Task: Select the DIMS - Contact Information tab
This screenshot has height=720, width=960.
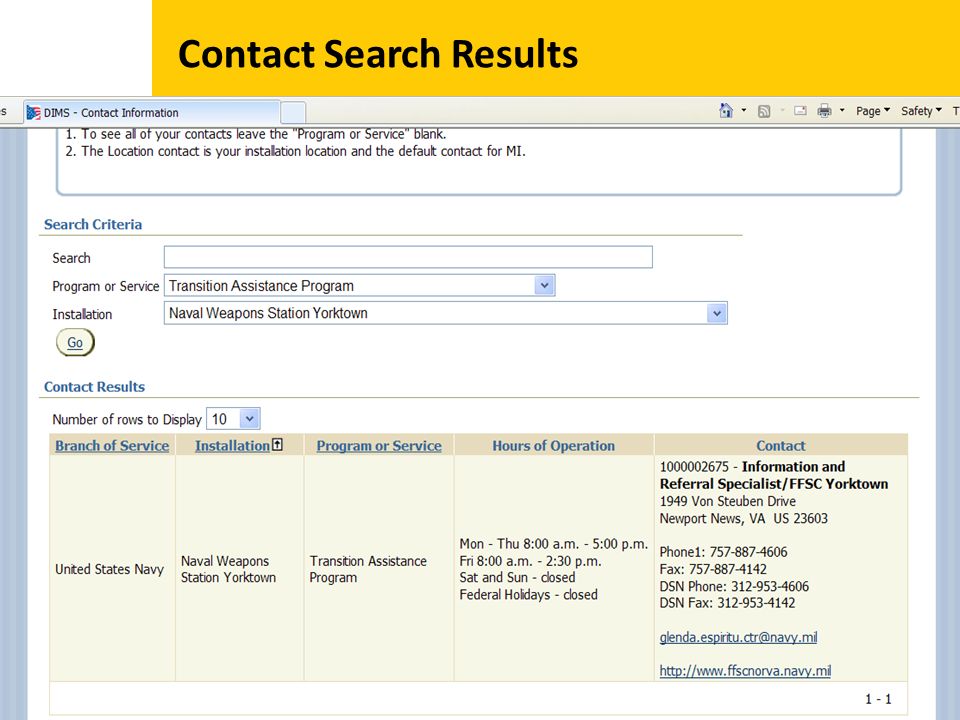Action: click(x=152, y=113)
